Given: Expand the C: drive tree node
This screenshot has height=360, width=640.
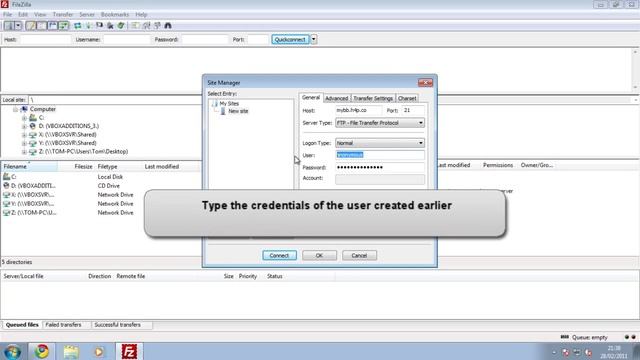Looking at the screenshot, I should click(24, 118).
